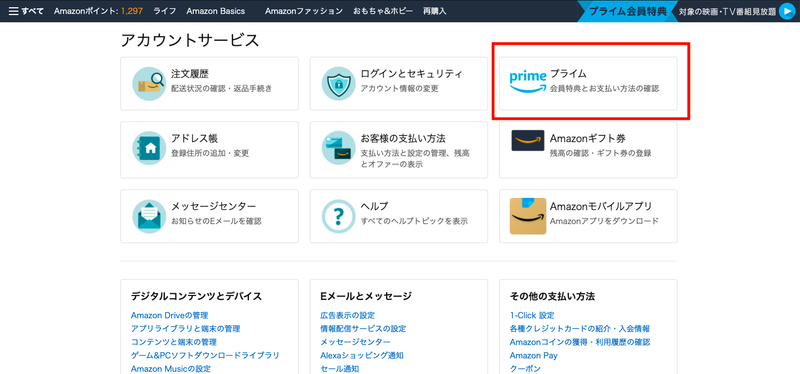Click the prime logo icon
Viewport: 800px width, 374px height.
tap(528, 82)
